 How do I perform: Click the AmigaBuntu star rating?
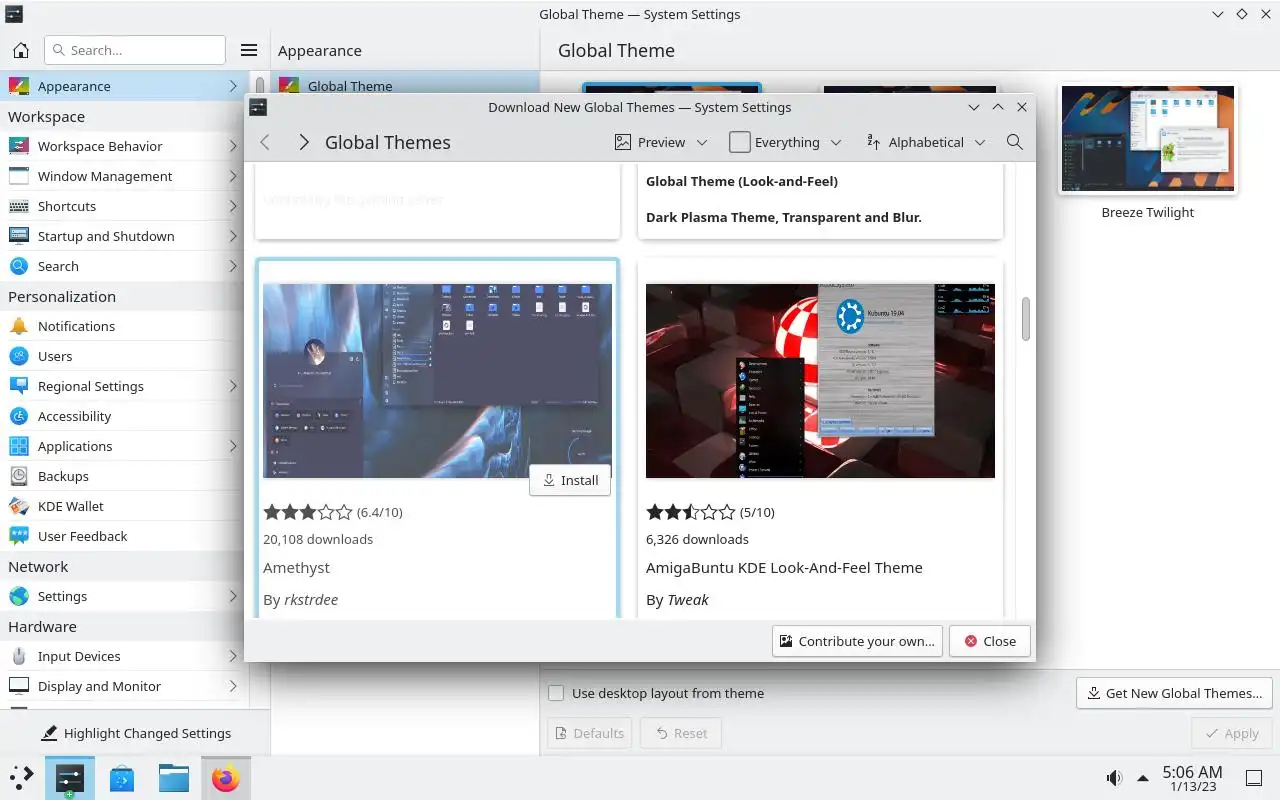[x=690, y=512]
